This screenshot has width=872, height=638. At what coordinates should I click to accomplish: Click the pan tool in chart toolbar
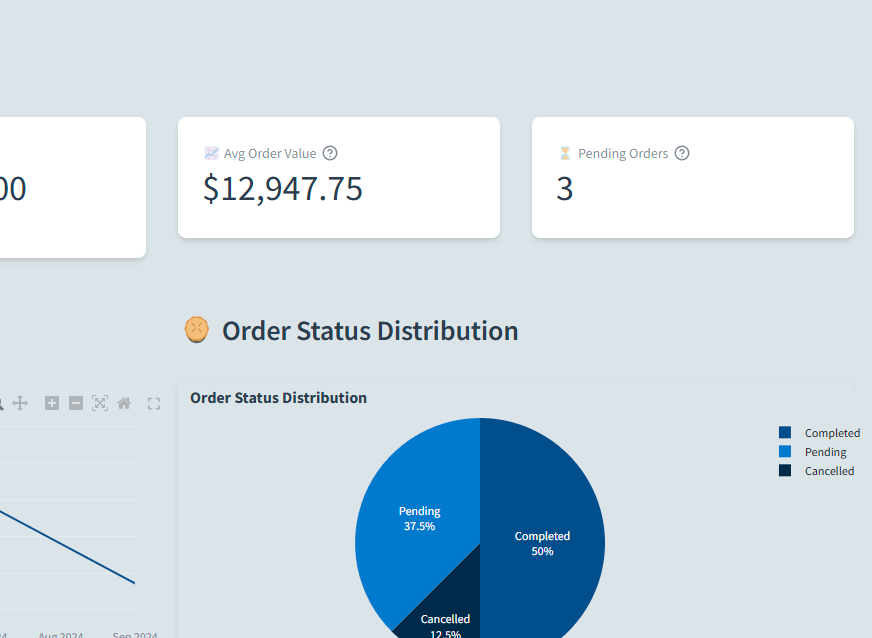pos(20,403)
